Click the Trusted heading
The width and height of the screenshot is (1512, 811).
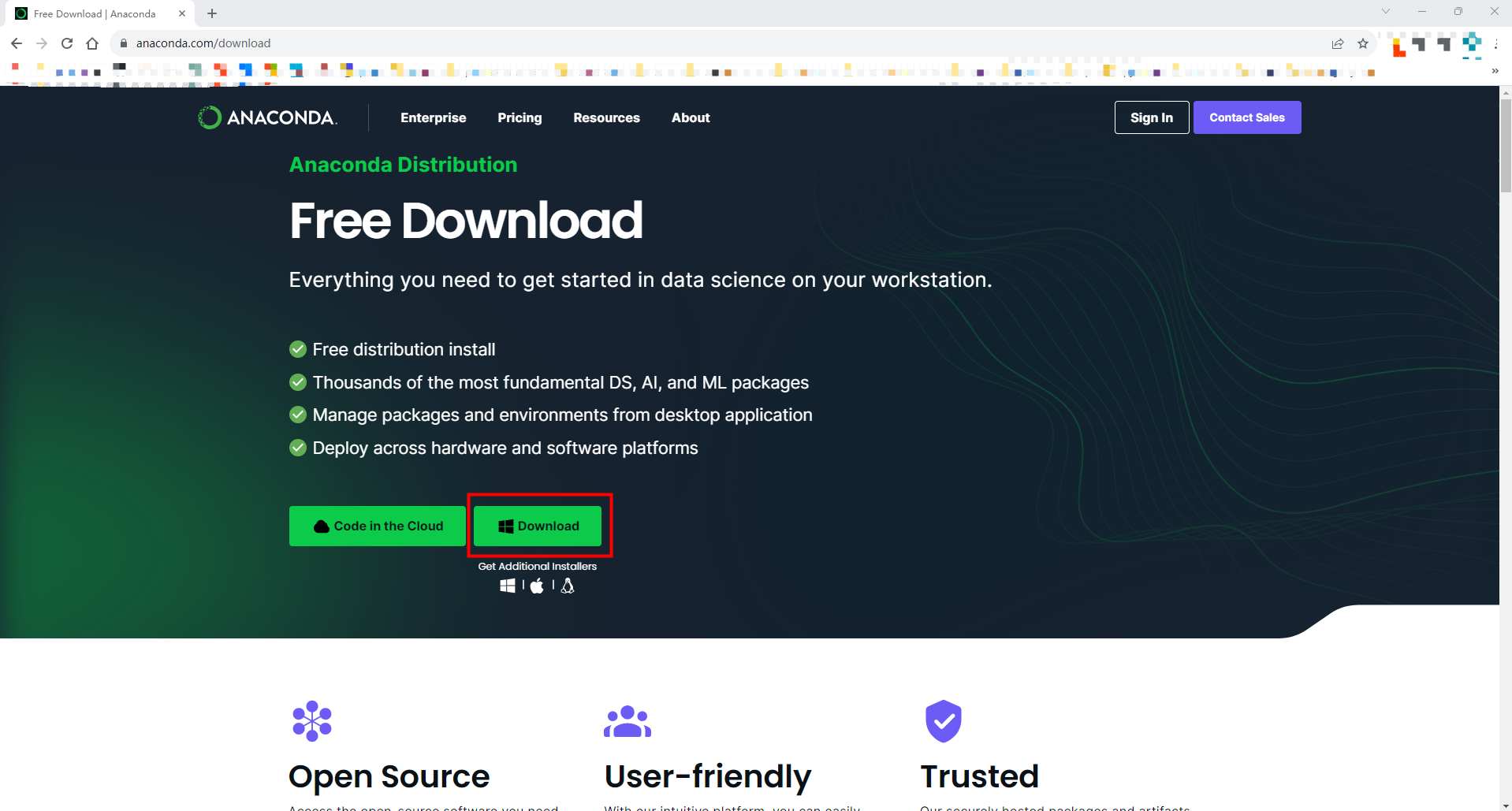979,776
